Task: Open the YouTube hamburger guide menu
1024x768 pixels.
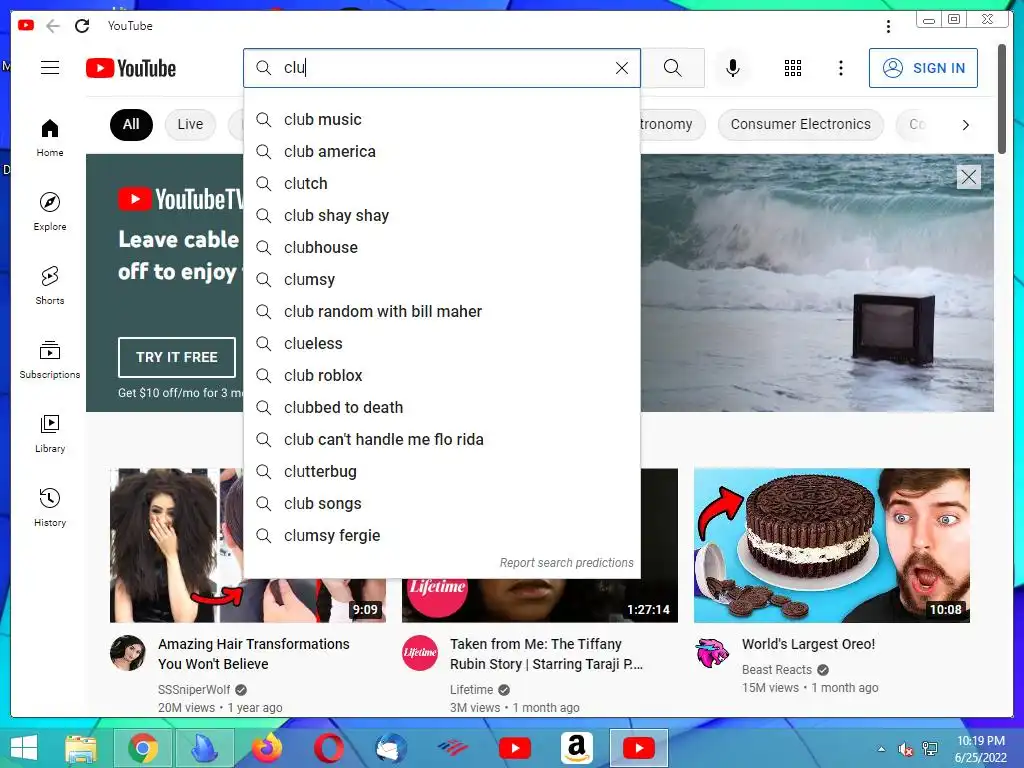Action: (50, 68)
